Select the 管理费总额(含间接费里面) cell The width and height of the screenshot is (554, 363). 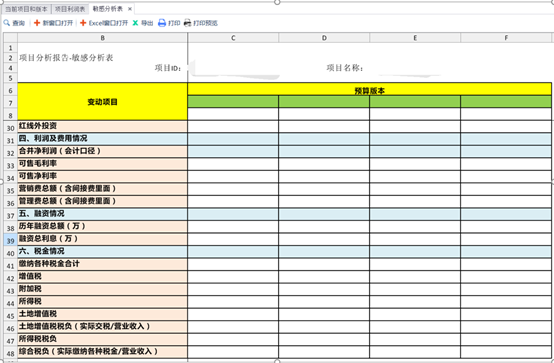[x=102, y=202]
